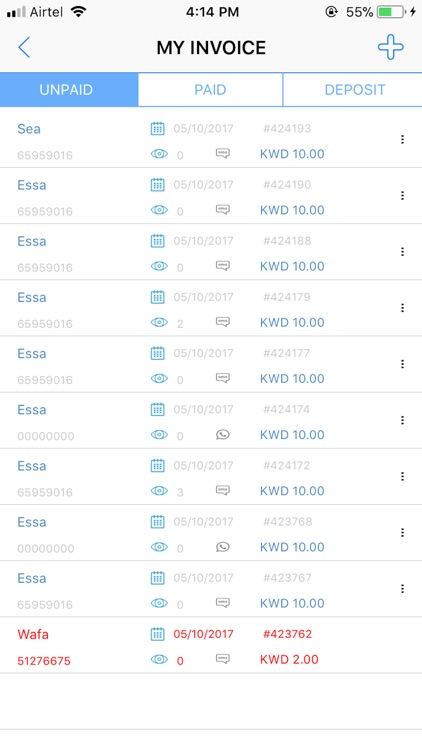
Task: Click the SMS icon on Wafa's invoice
Action: [222, 659]
